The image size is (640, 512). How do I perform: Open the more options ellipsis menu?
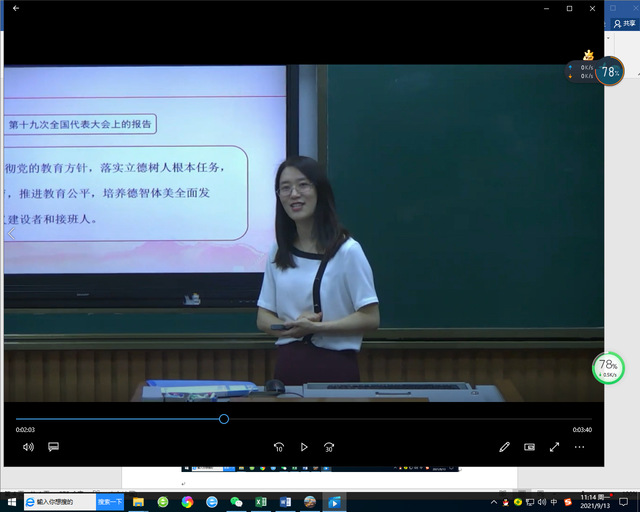click(x=580, y=447)
